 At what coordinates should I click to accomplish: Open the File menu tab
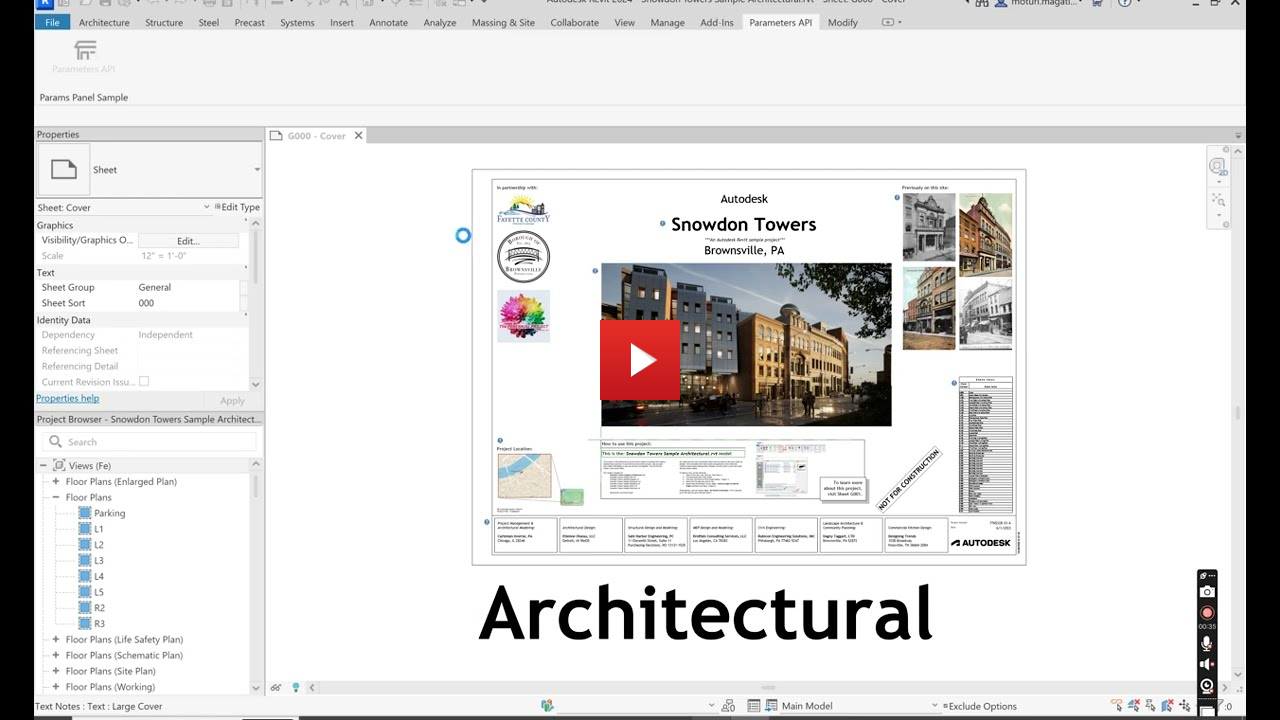click(x=52, y=22)
